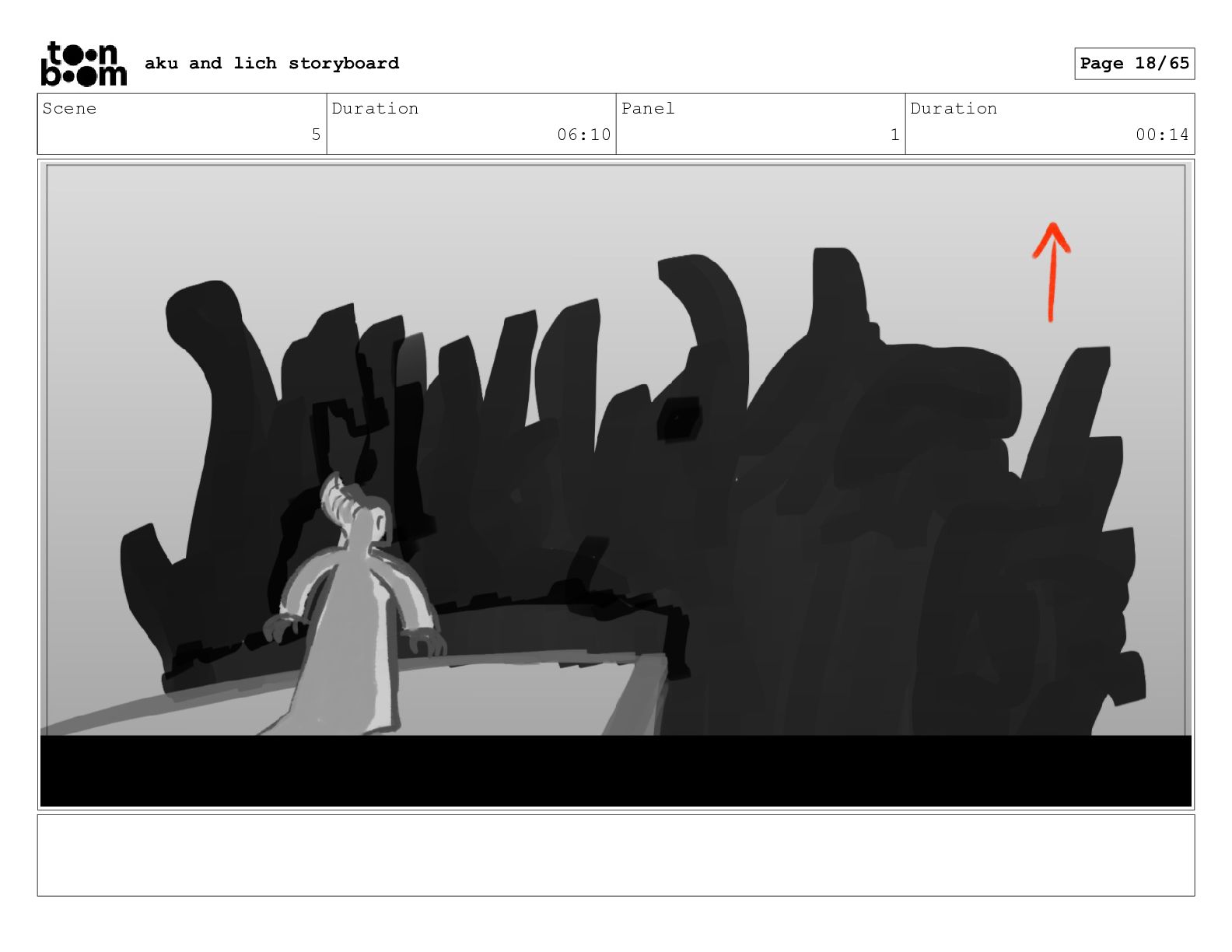The width and height of the screenshot is (1232, 952).
Task: Click the Toon Boom logo
Action: coord(83,64)
